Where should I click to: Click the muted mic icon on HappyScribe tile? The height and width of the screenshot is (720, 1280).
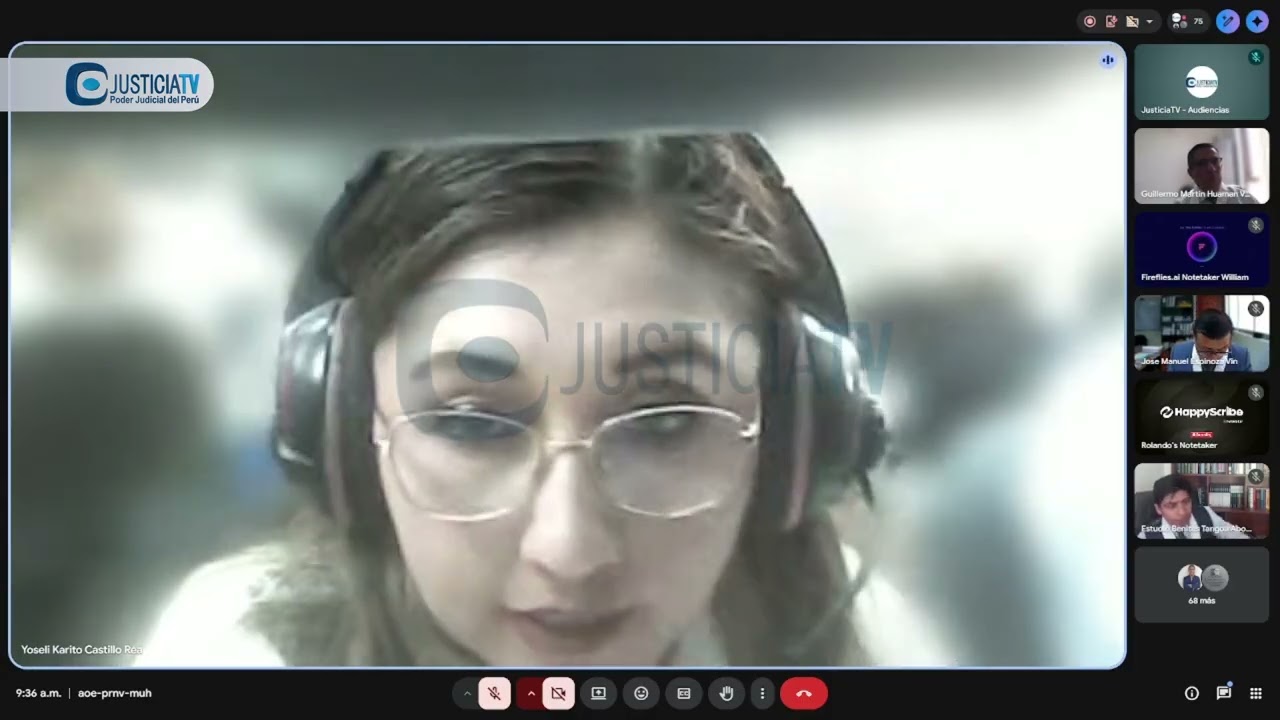click(x=1255, y=393)
